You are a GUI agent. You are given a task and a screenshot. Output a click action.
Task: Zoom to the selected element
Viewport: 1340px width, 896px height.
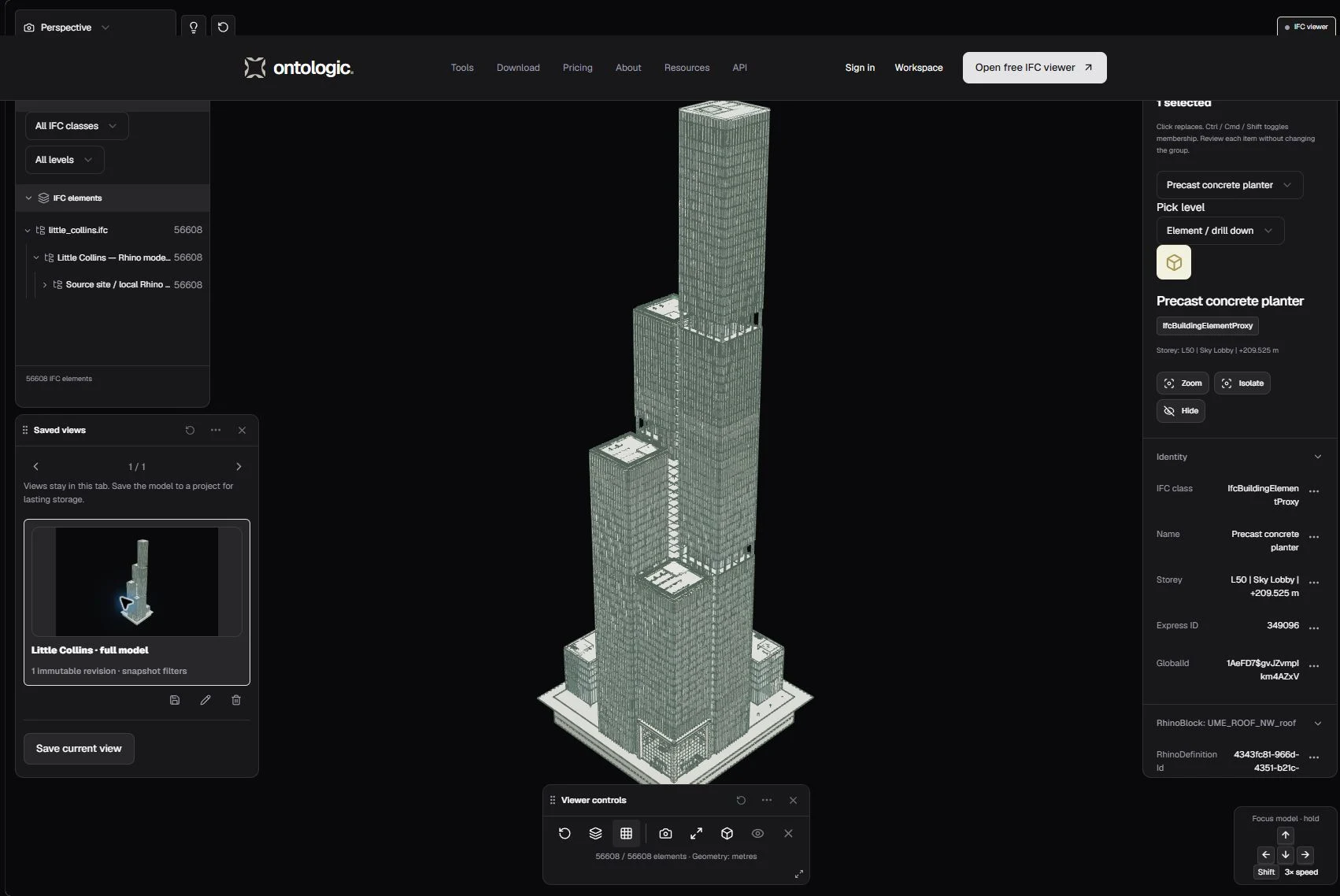pos(1183,383)
